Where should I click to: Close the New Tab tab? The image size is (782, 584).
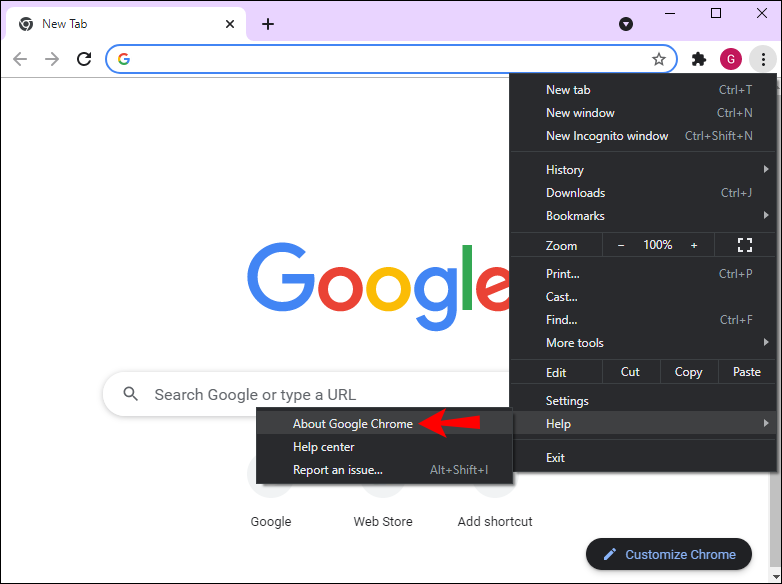coord(230,24)
